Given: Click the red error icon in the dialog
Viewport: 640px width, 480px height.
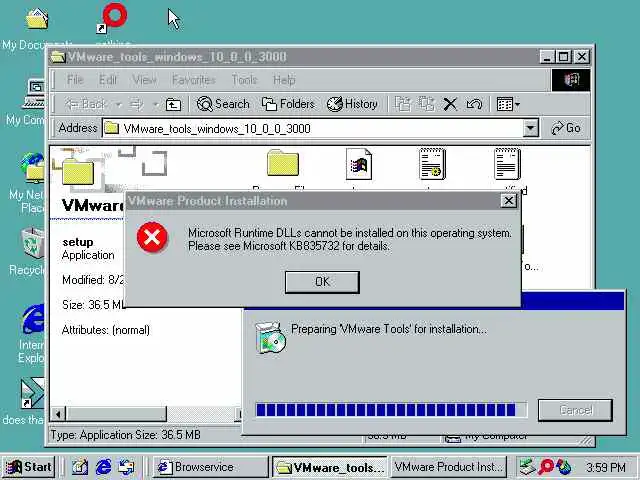Looking at the screenshot, I should 152,237.
